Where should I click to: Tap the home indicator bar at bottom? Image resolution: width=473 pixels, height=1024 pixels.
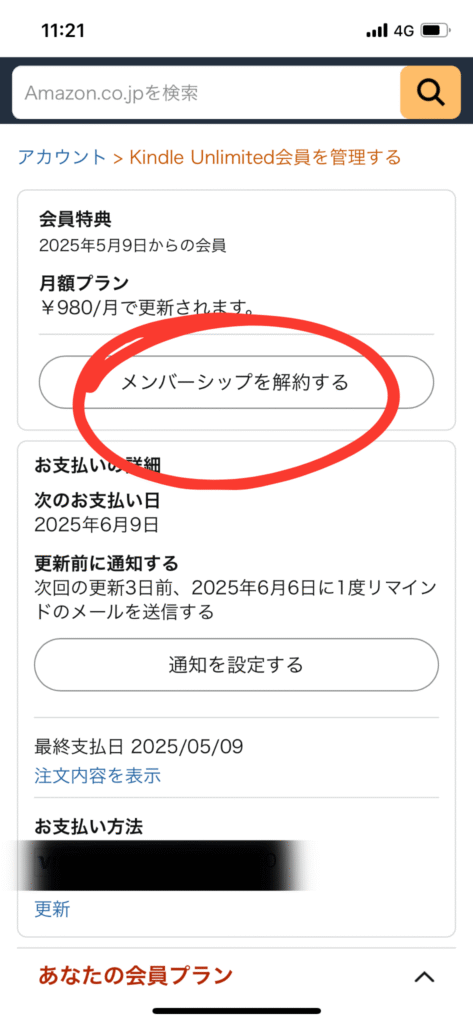(236, 1010)
